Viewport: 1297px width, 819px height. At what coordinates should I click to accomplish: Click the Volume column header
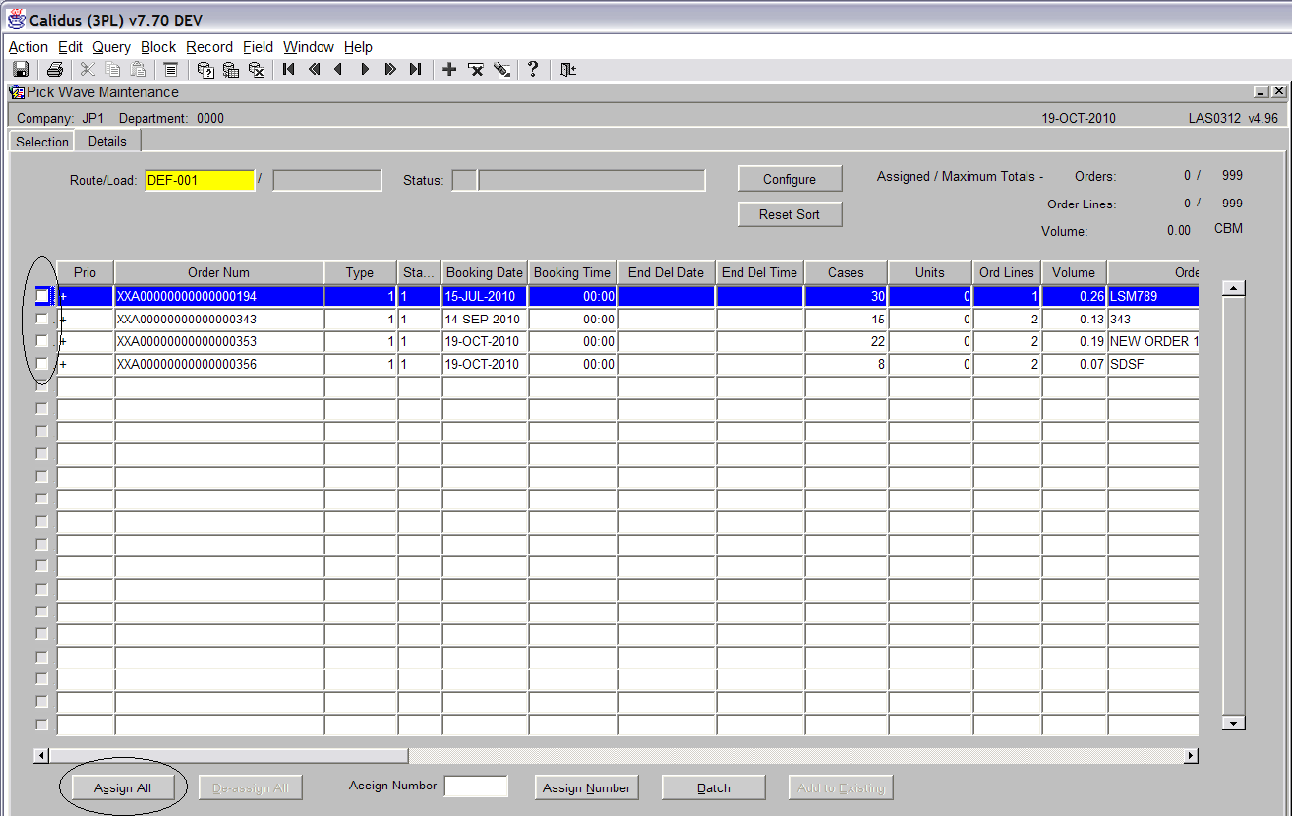1074,272
